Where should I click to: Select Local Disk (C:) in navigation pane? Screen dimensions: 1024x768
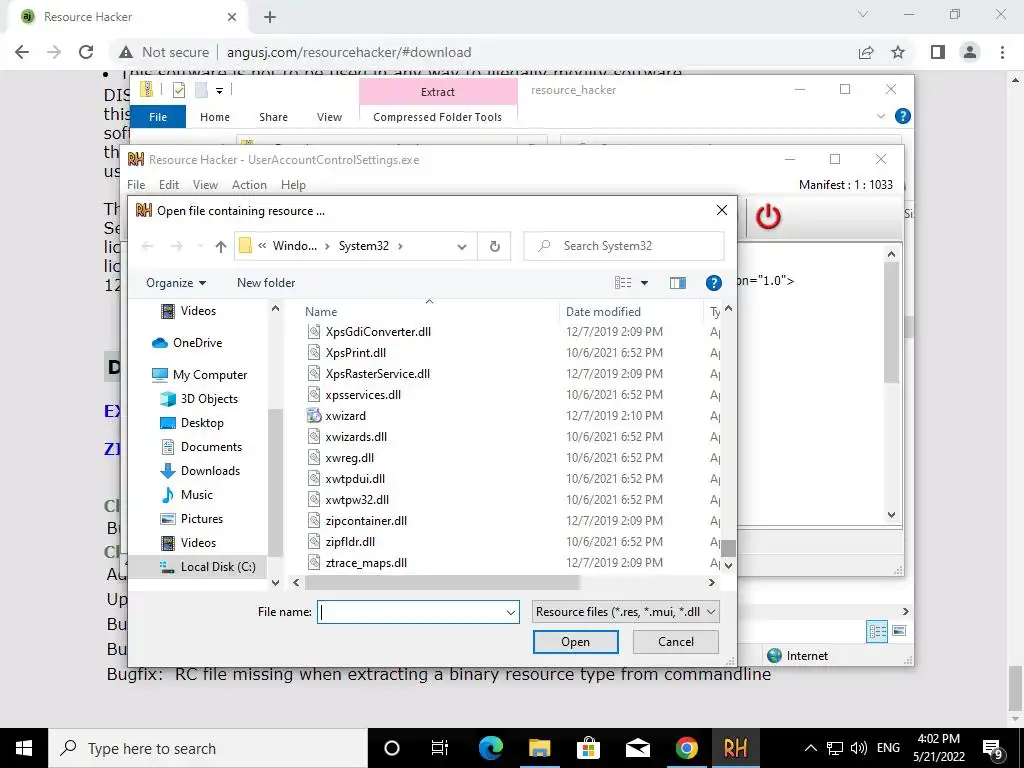(218, 567)
